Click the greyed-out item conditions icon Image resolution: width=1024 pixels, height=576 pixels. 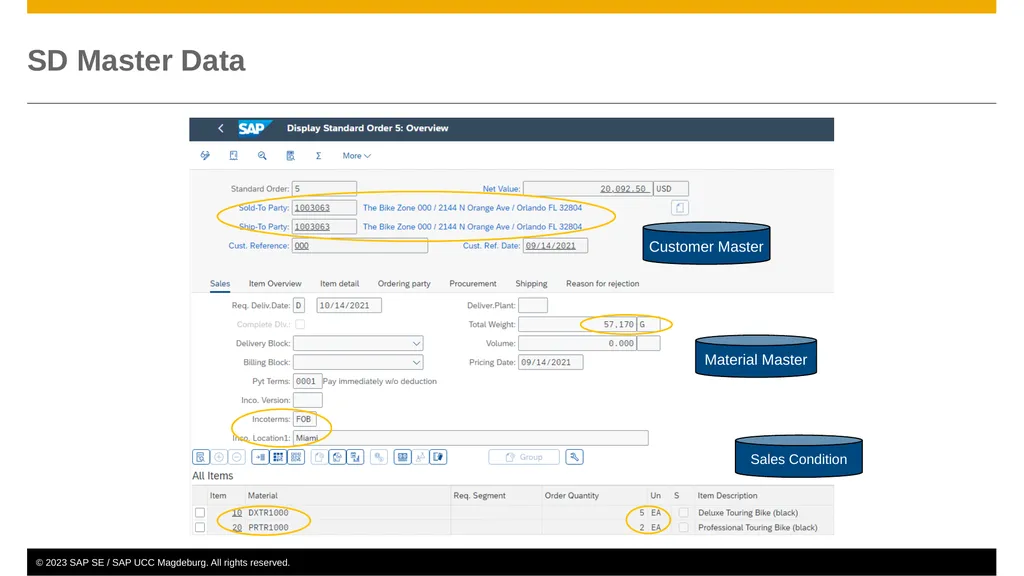point(379,457)
